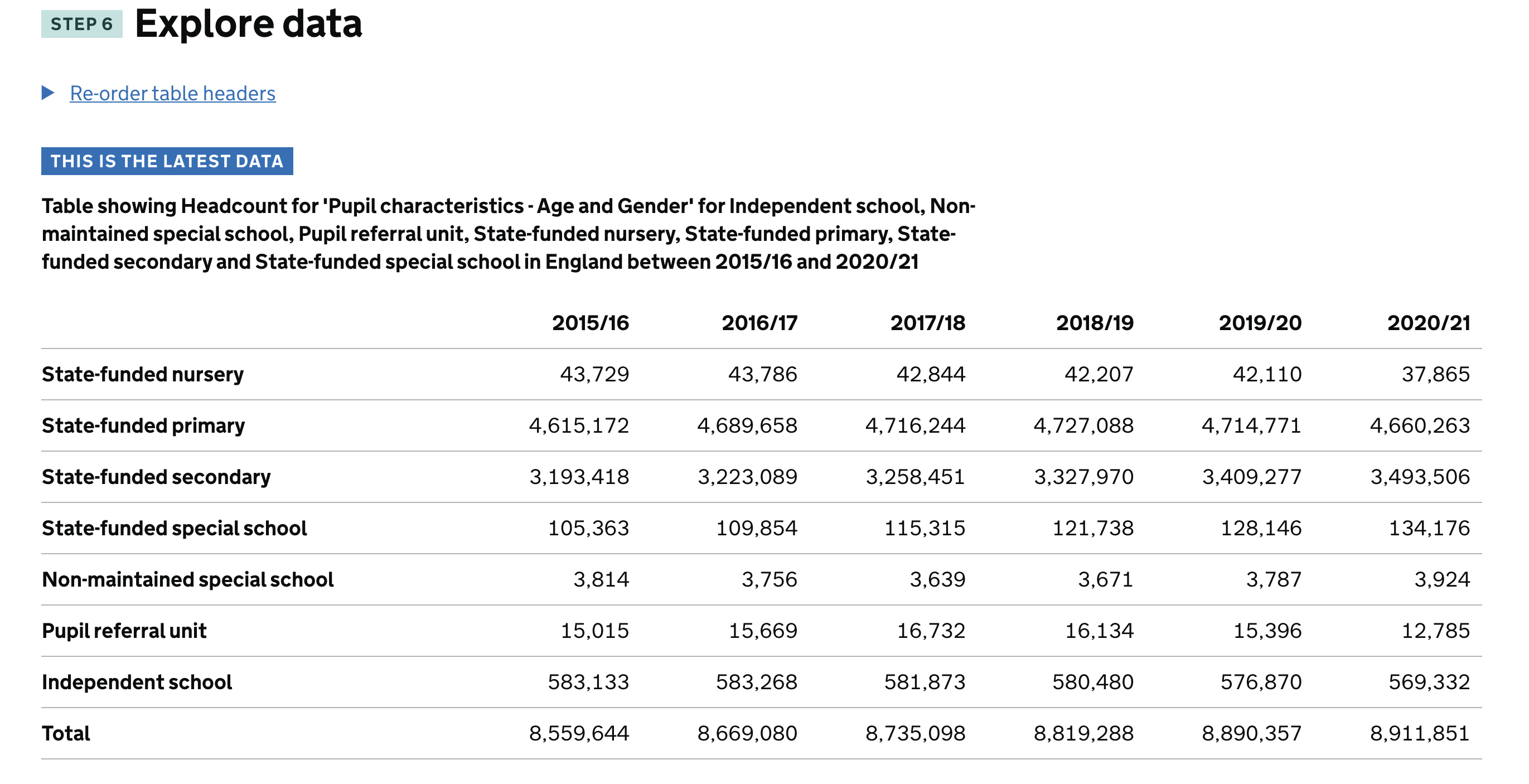Select the State-funded primary row header
The height and width of the screenshot is (784, 1529).
tap(143, 425)
